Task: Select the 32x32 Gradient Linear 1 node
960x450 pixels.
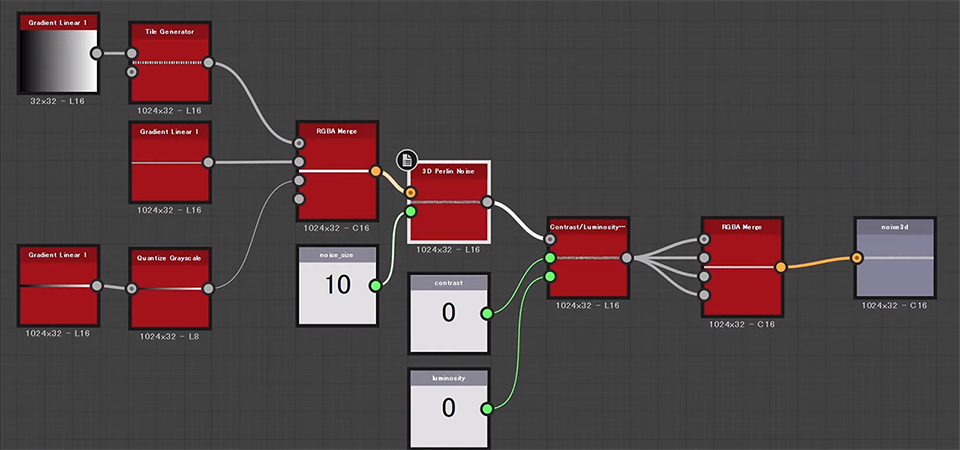Action: (58, 60)
